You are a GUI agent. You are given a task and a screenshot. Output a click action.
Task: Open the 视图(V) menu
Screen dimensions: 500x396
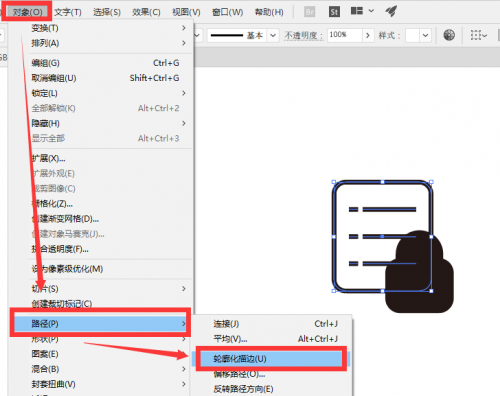186,12
